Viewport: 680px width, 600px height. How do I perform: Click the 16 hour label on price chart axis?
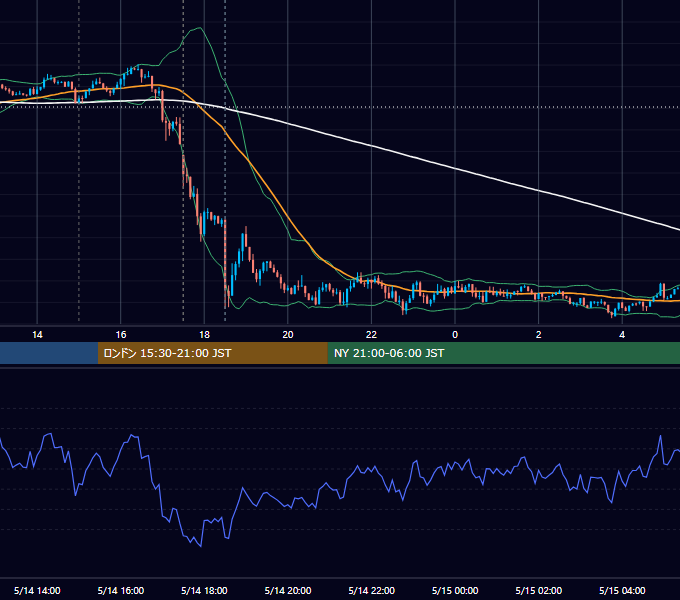coord(121,335)
